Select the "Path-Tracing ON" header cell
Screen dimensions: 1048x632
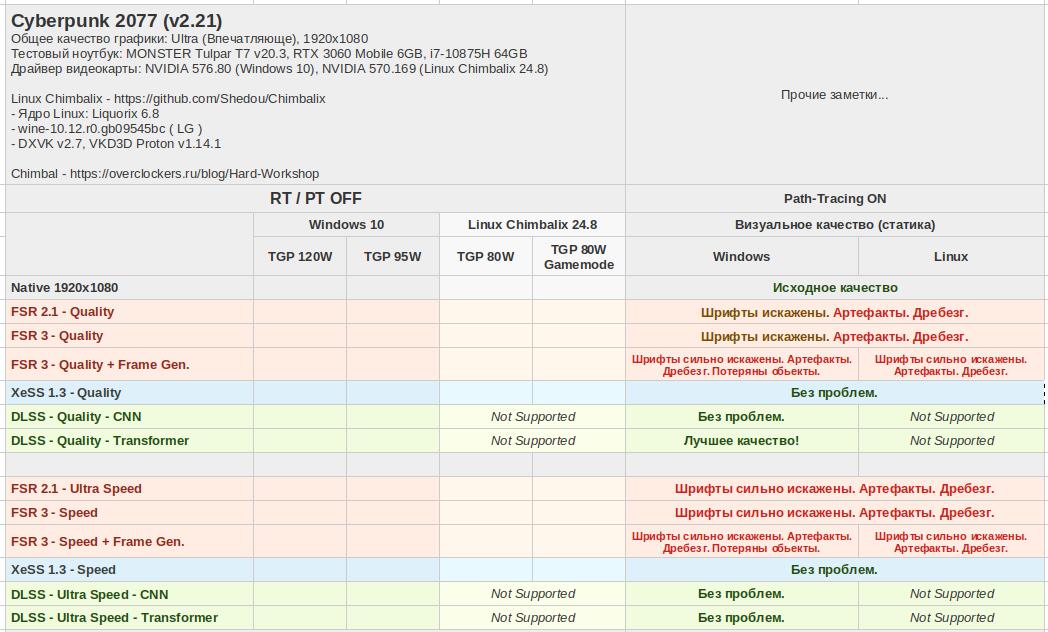834,199
